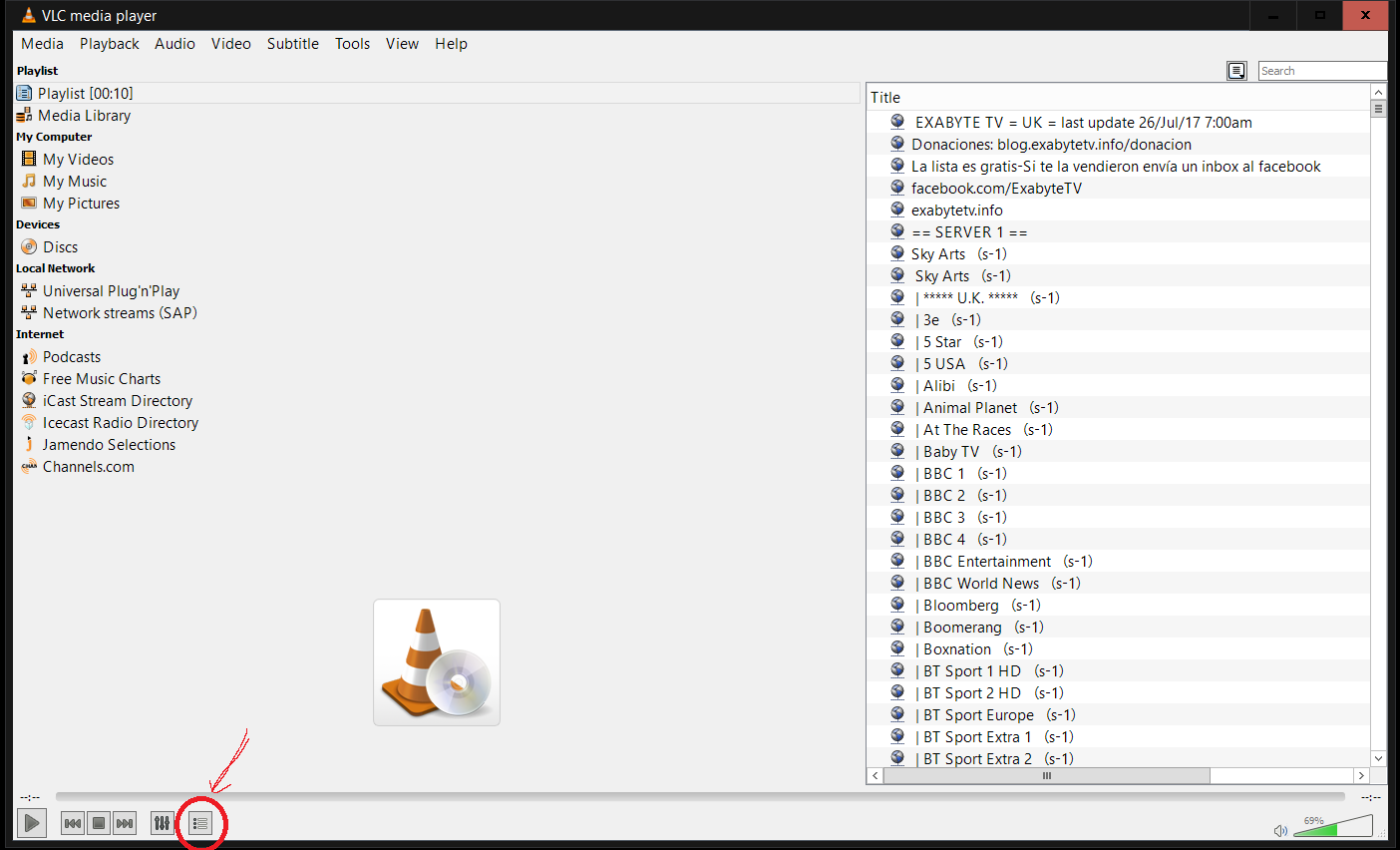The height and width of the screenshot is (850, 1400).
Task: Change playlist view mode icon near search
Action: pyautogui.click(x=1236, y=71)
